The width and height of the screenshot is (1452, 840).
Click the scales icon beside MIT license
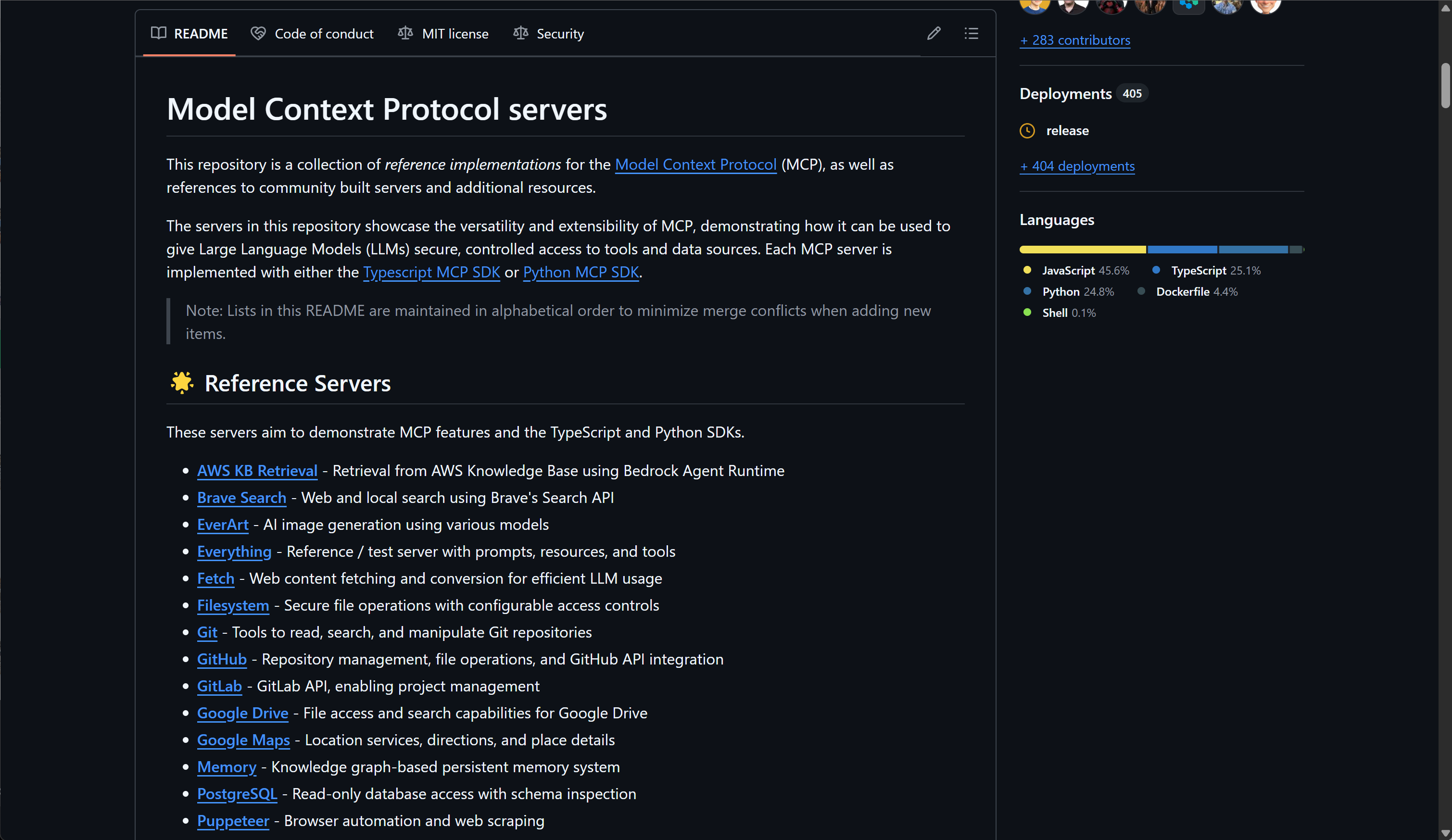click(x=405, y=33)
